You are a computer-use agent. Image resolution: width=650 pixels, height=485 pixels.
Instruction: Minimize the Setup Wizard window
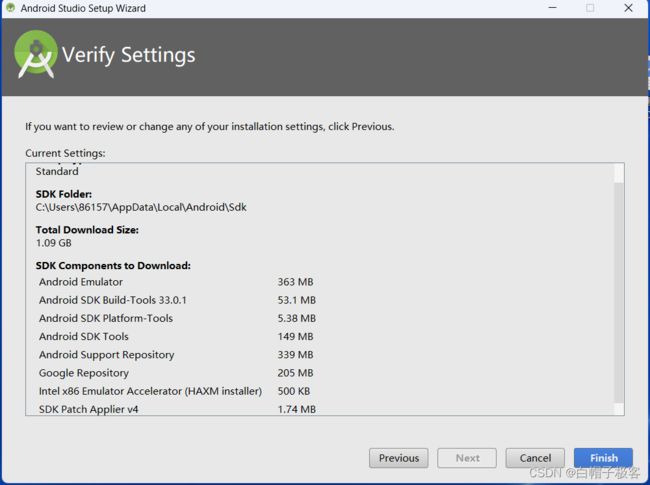click(553, 8)
